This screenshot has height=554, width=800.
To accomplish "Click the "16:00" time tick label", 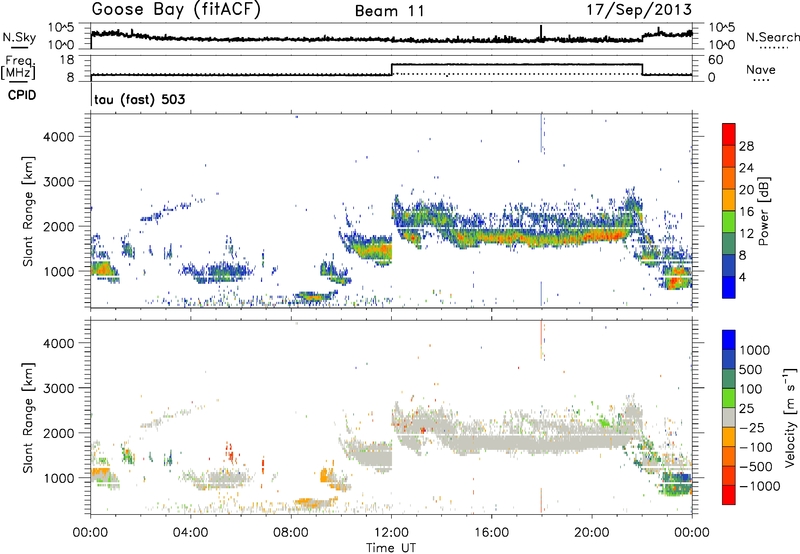I will coord(491,533).
